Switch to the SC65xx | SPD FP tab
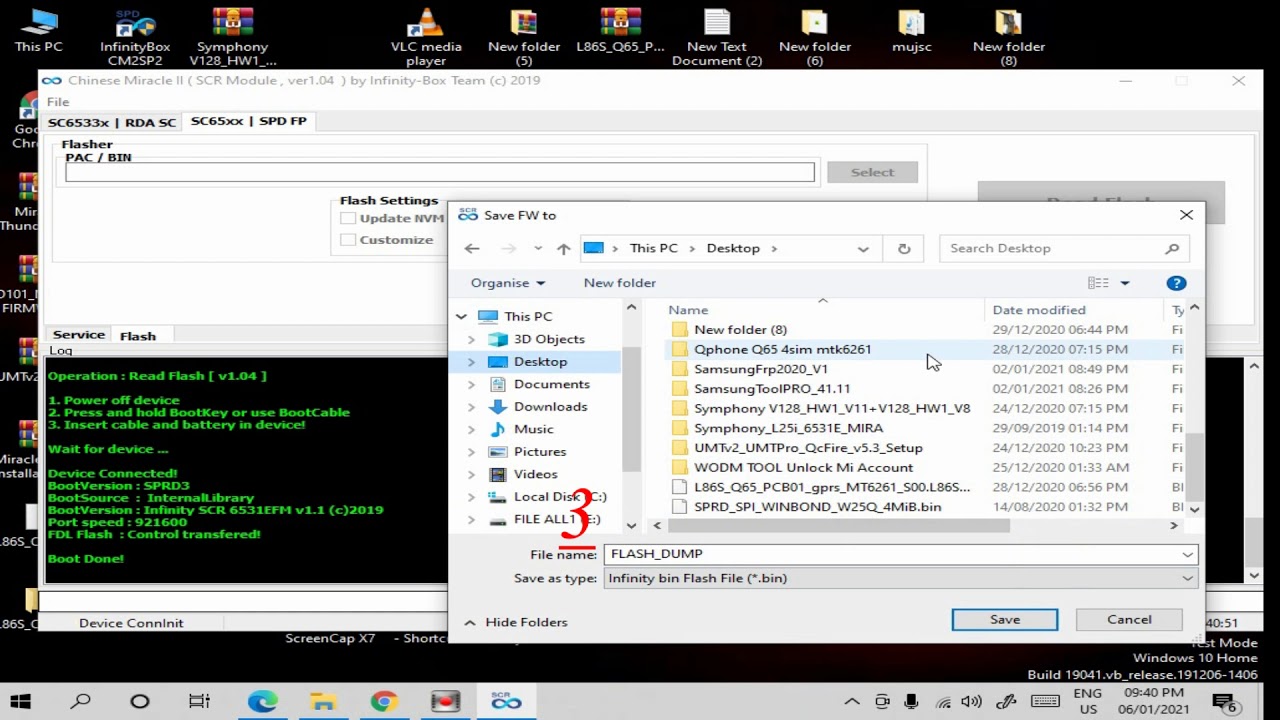 [x=249, y=121]
